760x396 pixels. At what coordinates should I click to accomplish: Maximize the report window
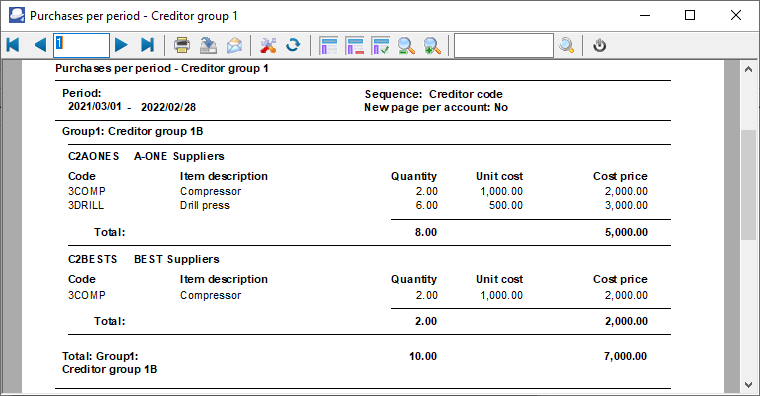(x=690, y=16)
